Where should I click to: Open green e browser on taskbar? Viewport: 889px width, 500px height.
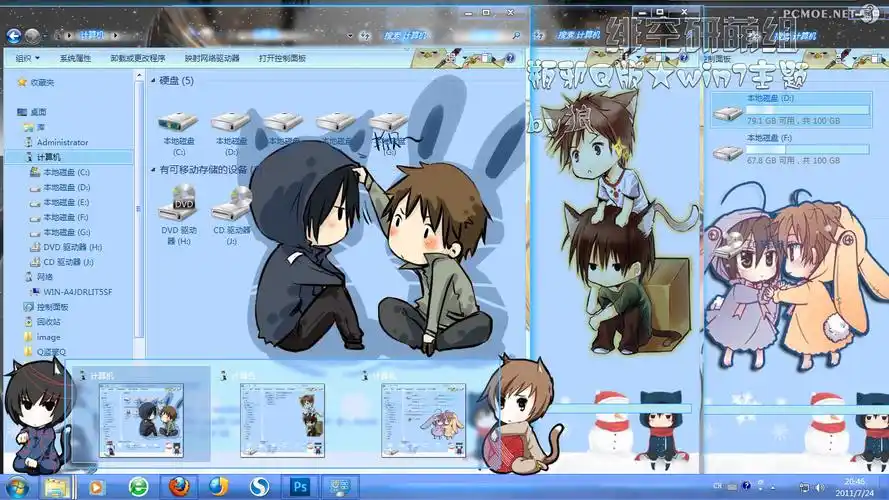tap(138, 487)
